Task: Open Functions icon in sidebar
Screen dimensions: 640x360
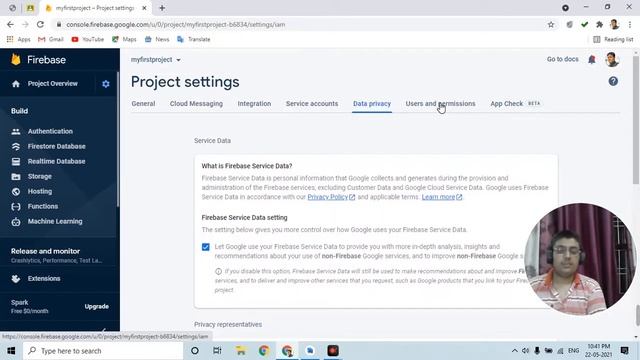Action: (x=16, y=207)
